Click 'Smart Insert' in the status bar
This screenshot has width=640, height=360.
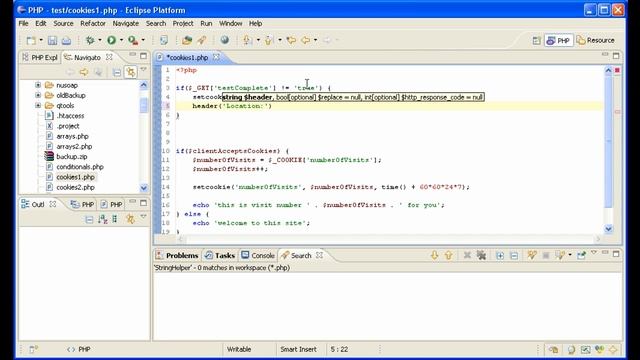point(298,349)
